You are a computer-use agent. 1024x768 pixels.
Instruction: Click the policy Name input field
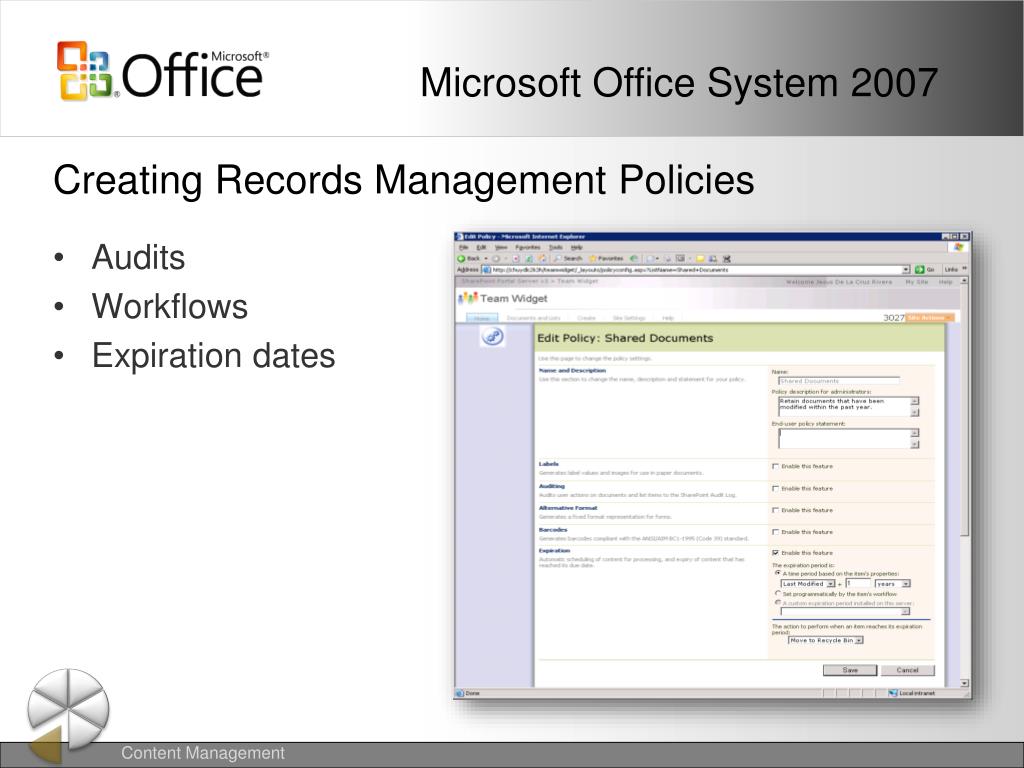839,381
